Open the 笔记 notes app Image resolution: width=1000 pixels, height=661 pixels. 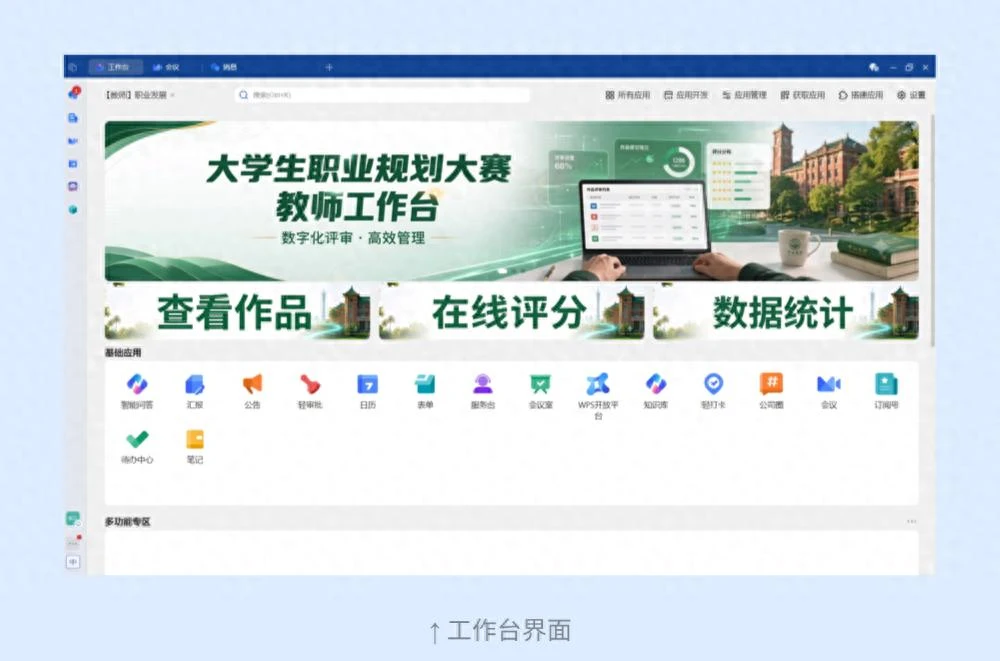[x=195, y=445]
